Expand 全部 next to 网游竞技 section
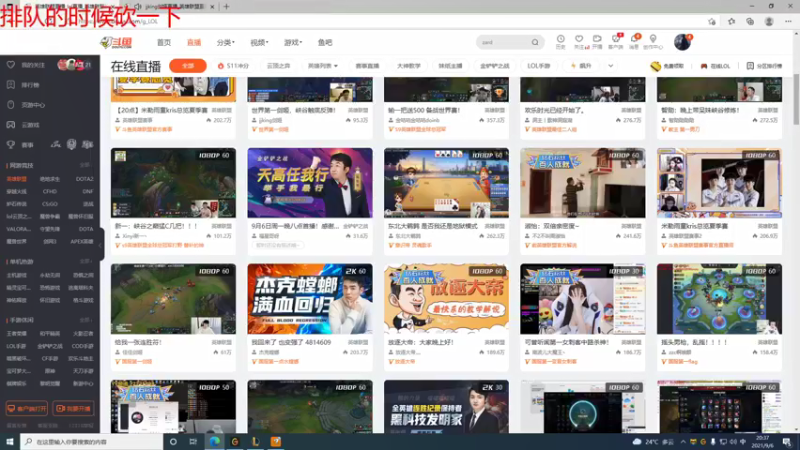The image size is (800, 450). click(86, 165)
